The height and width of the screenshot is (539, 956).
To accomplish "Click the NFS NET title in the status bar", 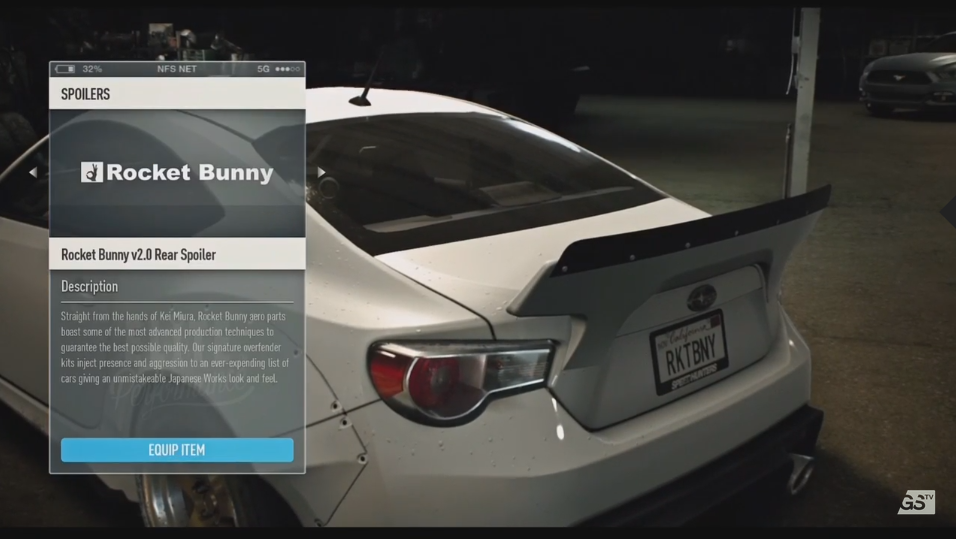I will 177,69.
